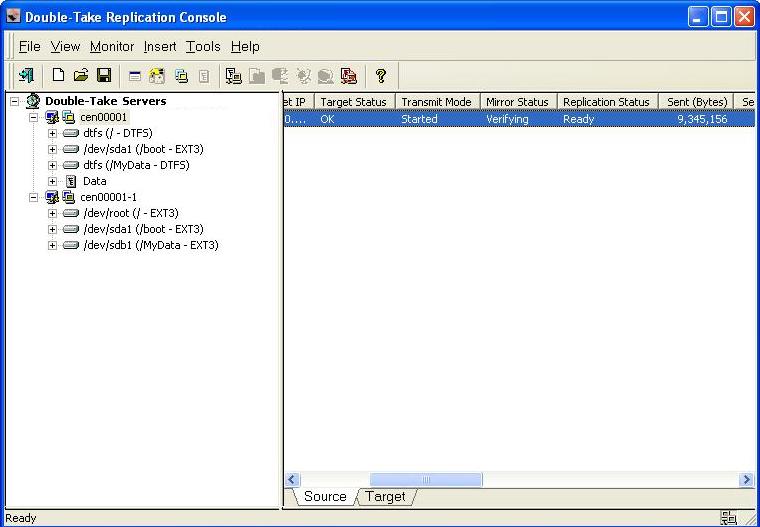760x527 pixels.
Task: Click the Mirror Status column header
Action: coord(517,102)
